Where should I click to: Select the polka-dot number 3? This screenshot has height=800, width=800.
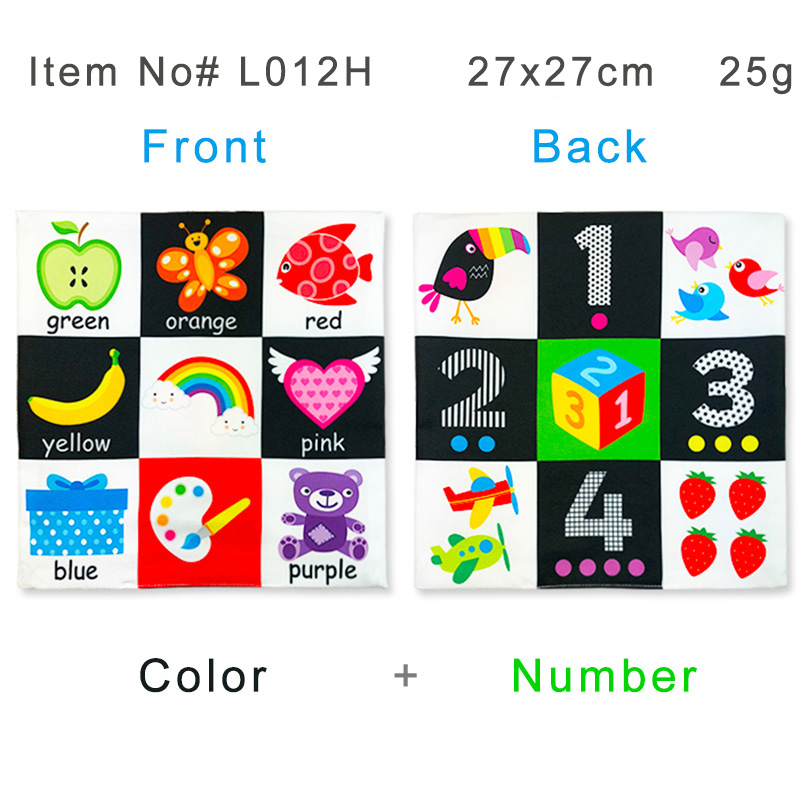coord(723,388)
